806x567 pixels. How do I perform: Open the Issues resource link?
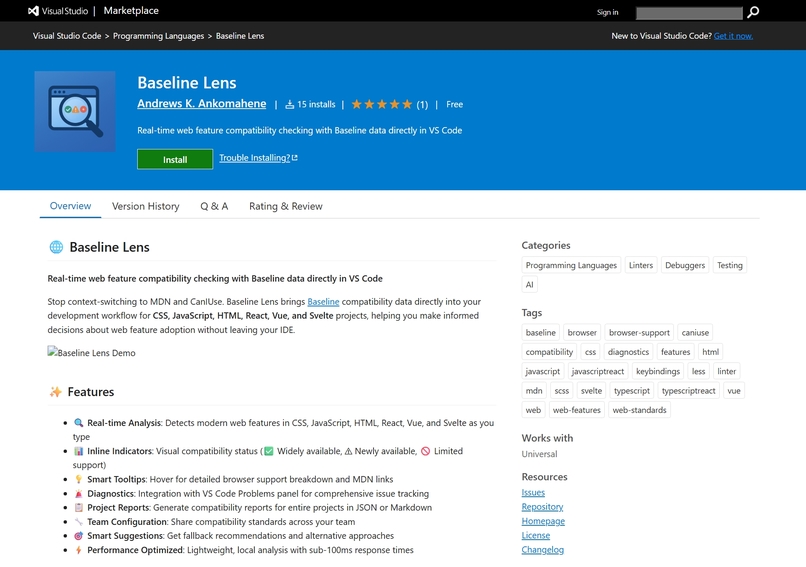pos(533,492)
